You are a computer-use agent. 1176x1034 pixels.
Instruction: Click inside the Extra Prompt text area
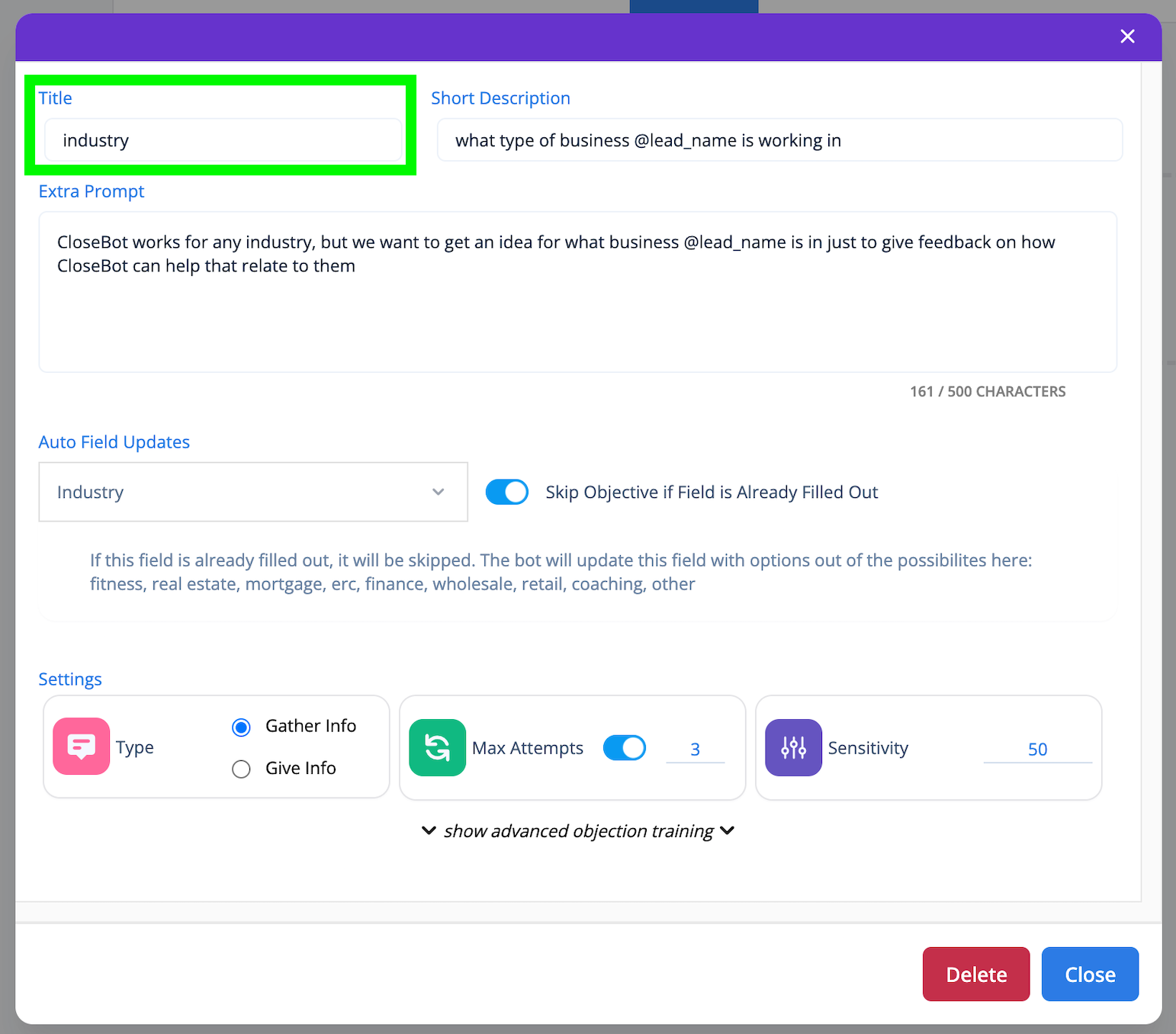click(x=578, y=292)
